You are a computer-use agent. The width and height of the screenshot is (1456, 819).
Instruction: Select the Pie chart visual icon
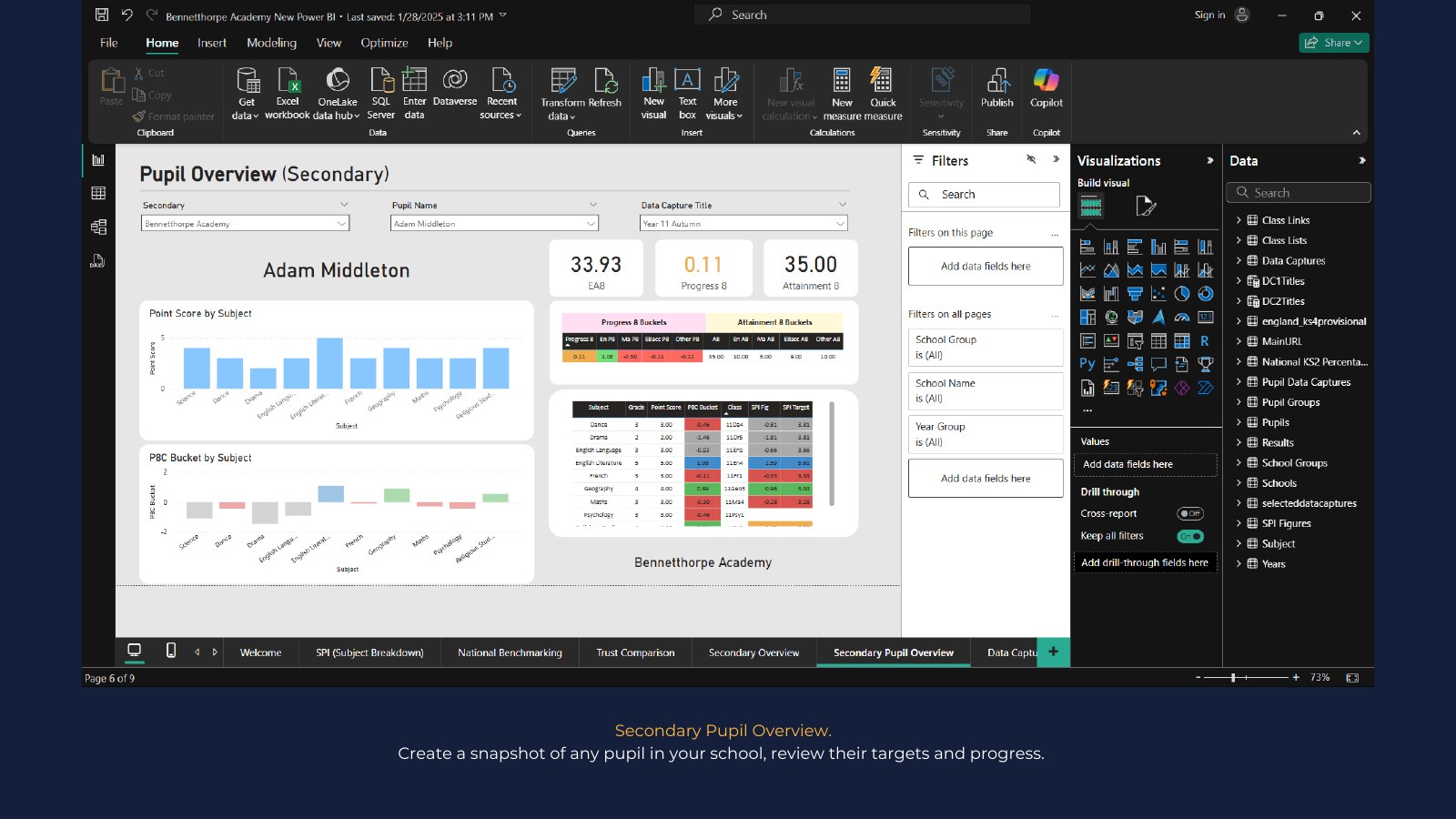click(x=1182, y=293)
